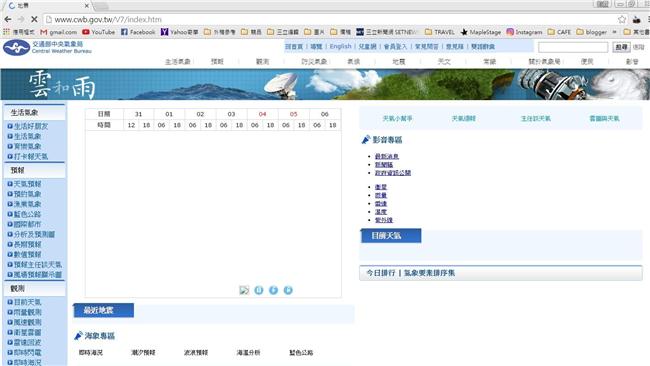Open the Chrome menu icon

click(x=648, y=19)
